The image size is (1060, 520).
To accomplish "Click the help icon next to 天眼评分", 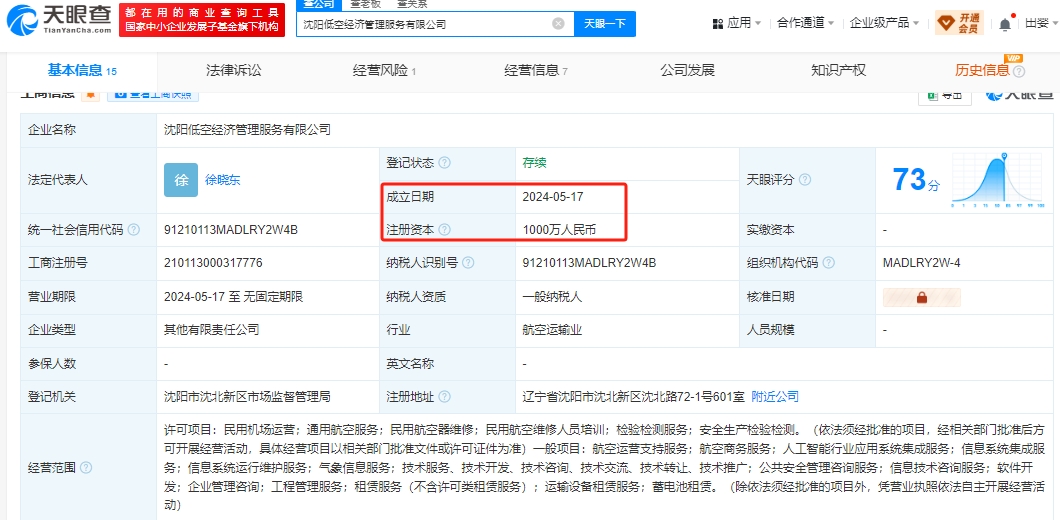I will click(x=805, y=181).
